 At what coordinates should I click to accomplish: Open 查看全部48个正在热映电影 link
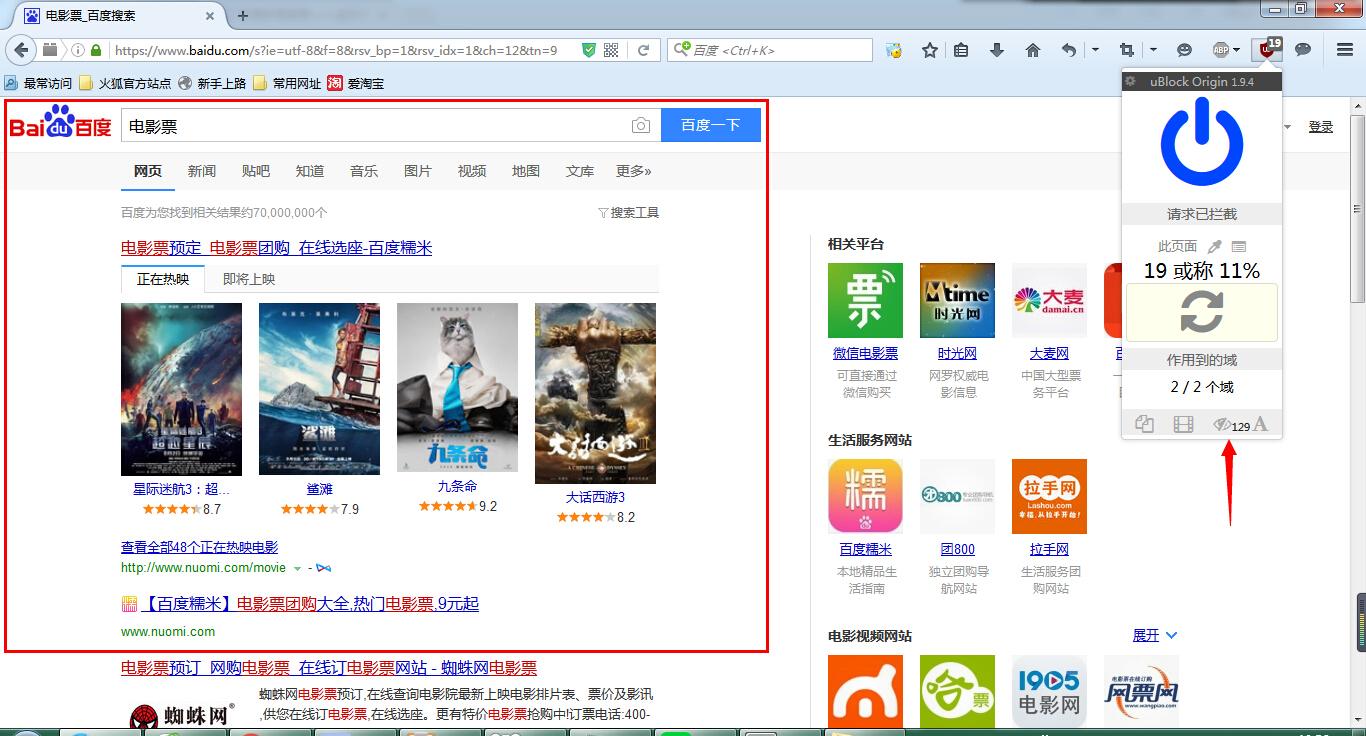[x=199, y=547]
